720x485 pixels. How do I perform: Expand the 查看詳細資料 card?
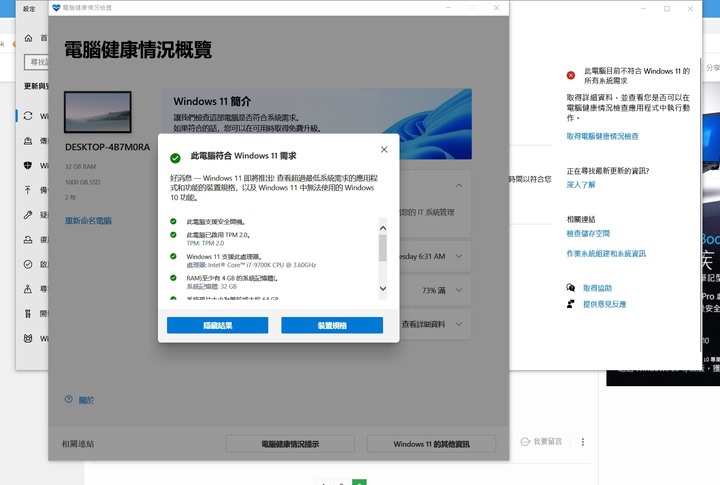tap(459, 324)
